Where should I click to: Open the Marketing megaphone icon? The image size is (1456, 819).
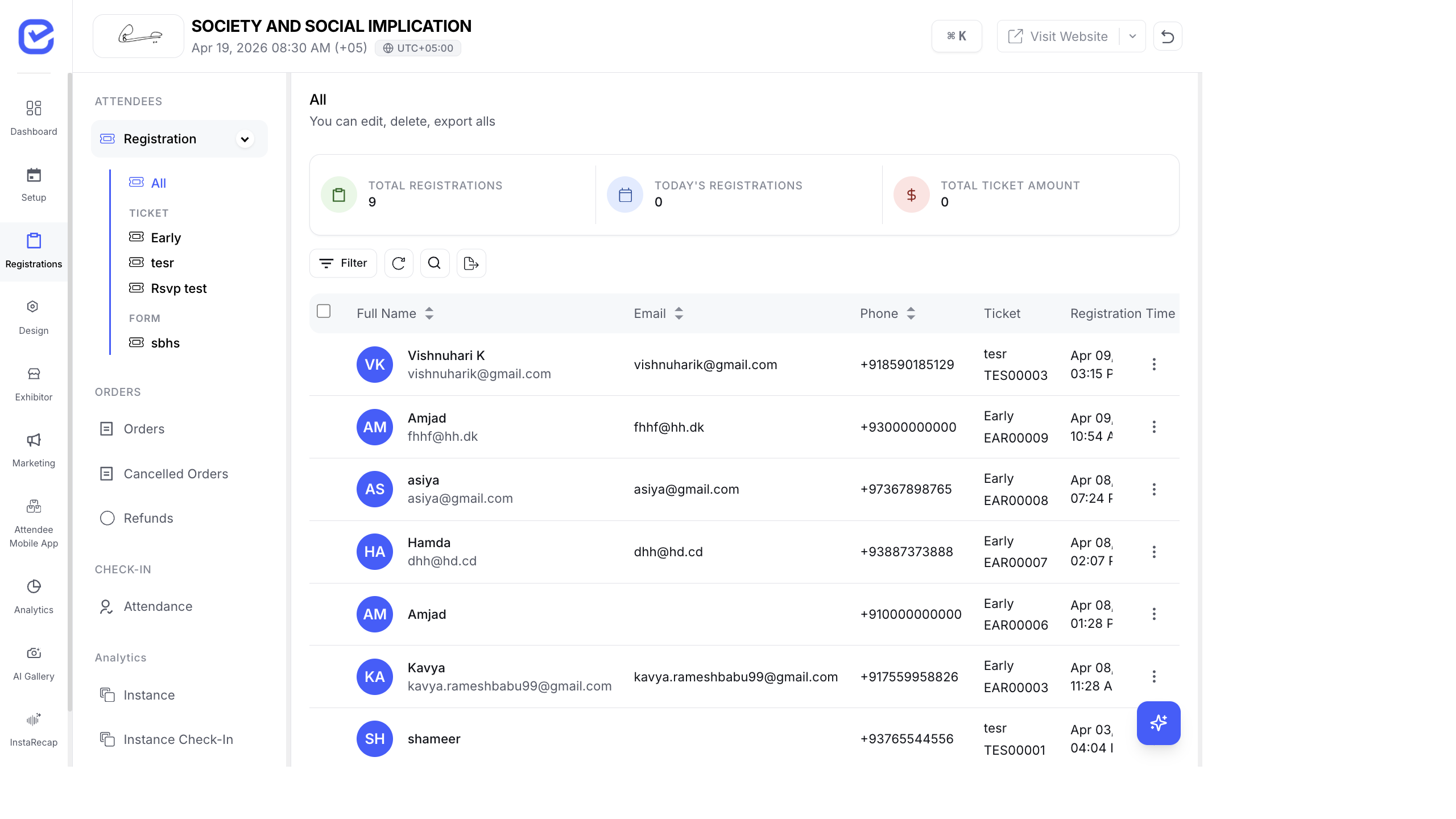34,440
